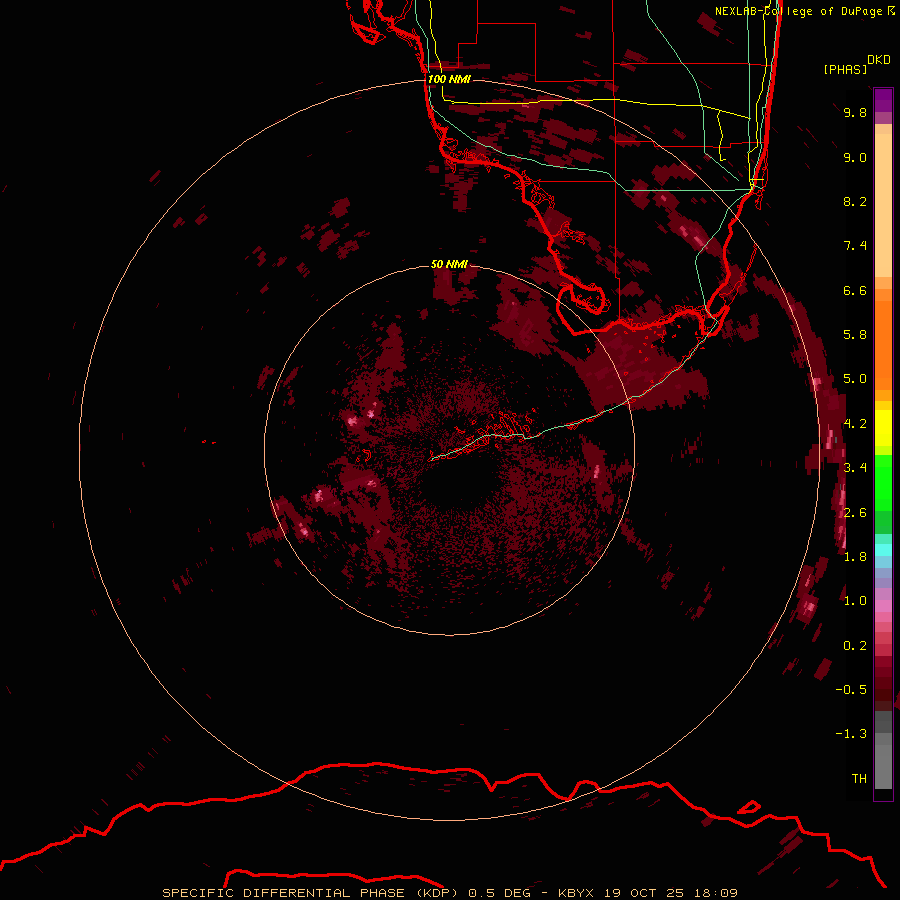Click the 5.0 value on color scale
900x900 pixels.
click(x=855, y=379)
